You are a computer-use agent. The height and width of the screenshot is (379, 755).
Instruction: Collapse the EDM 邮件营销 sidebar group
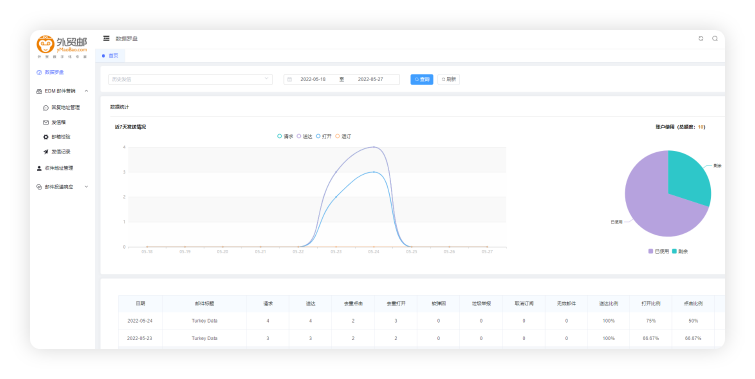pyautogui.click(x=63, y=91)
